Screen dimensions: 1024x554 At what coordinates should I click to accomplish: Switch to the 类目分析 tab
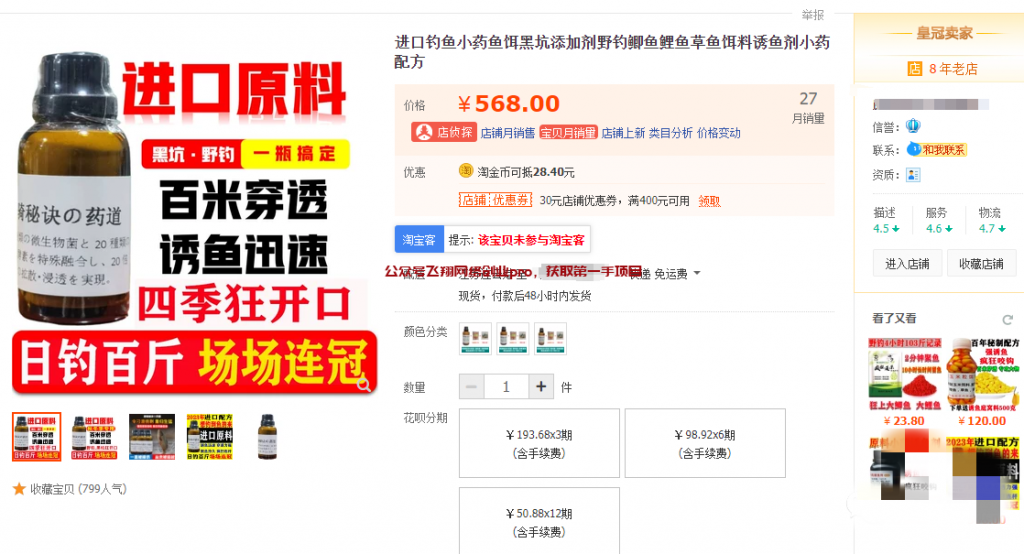[670, 133]
